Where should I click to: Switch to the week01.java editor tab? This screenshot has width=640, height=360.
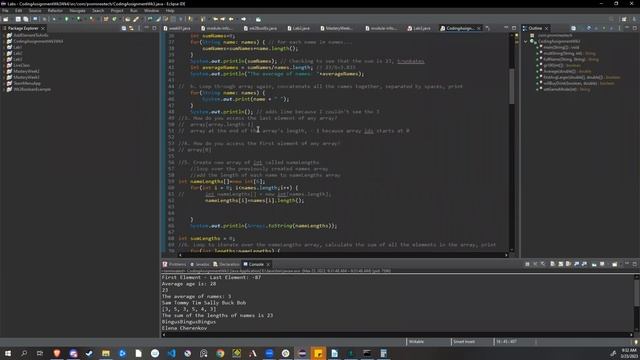coord(177,28)
